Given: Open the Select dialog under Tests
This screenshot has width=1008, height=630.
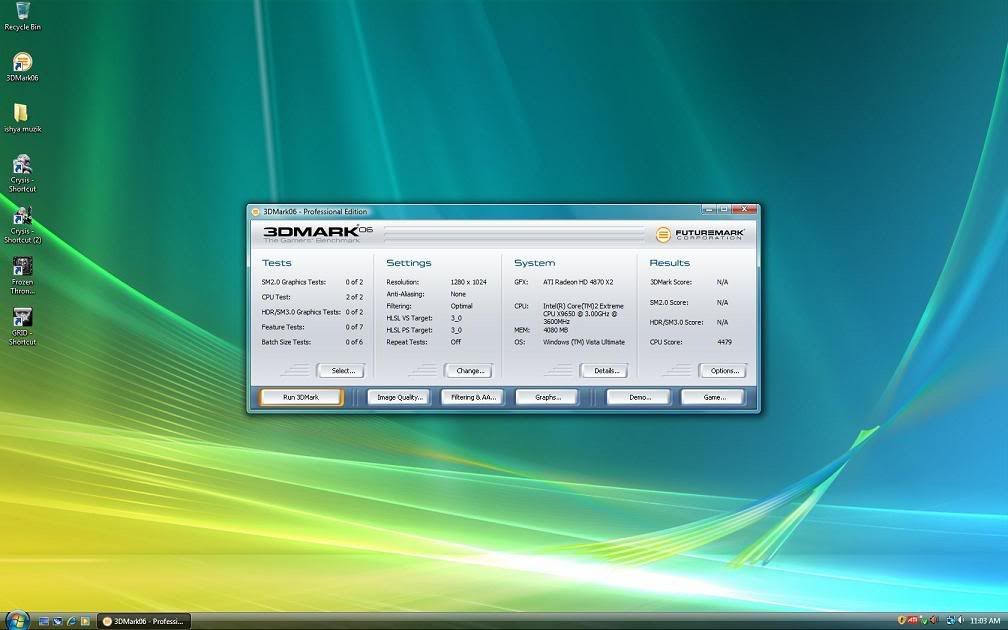Looking at the screenshot, I should (x=341, y=370).
